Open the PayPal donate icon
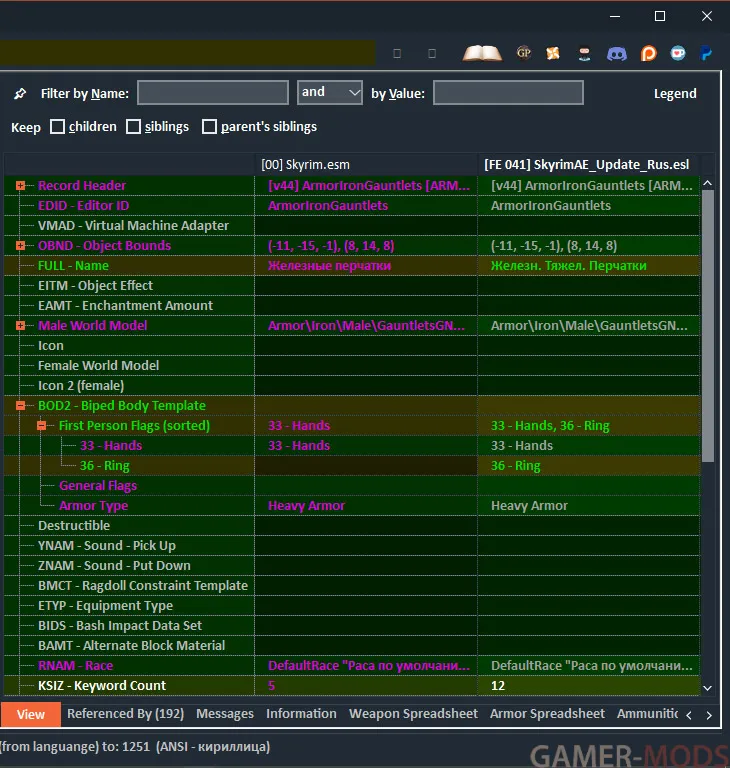Viewport: 730px width, 768px height. tap(706, 53)
